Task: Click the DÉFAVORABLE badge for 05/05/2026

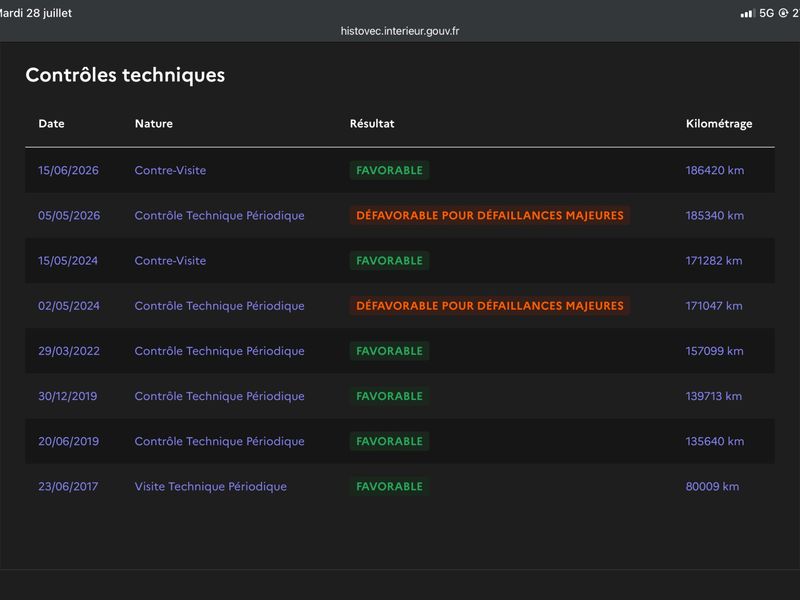Action: [x=490, y=215]
